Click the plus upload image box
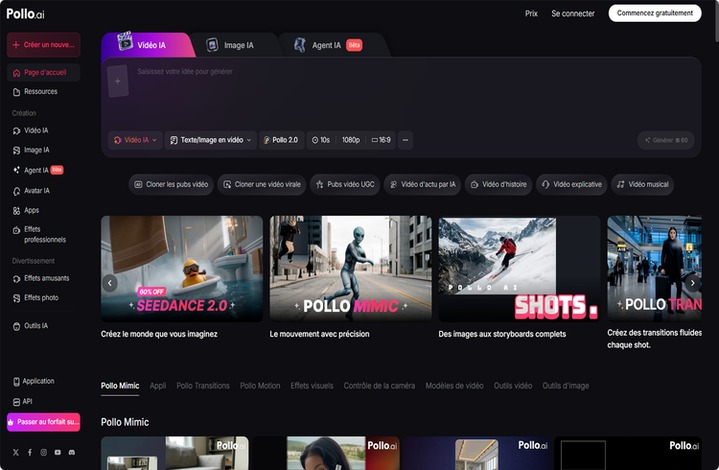The width and height of the screenshot is (719, 470). click(118, 81)
